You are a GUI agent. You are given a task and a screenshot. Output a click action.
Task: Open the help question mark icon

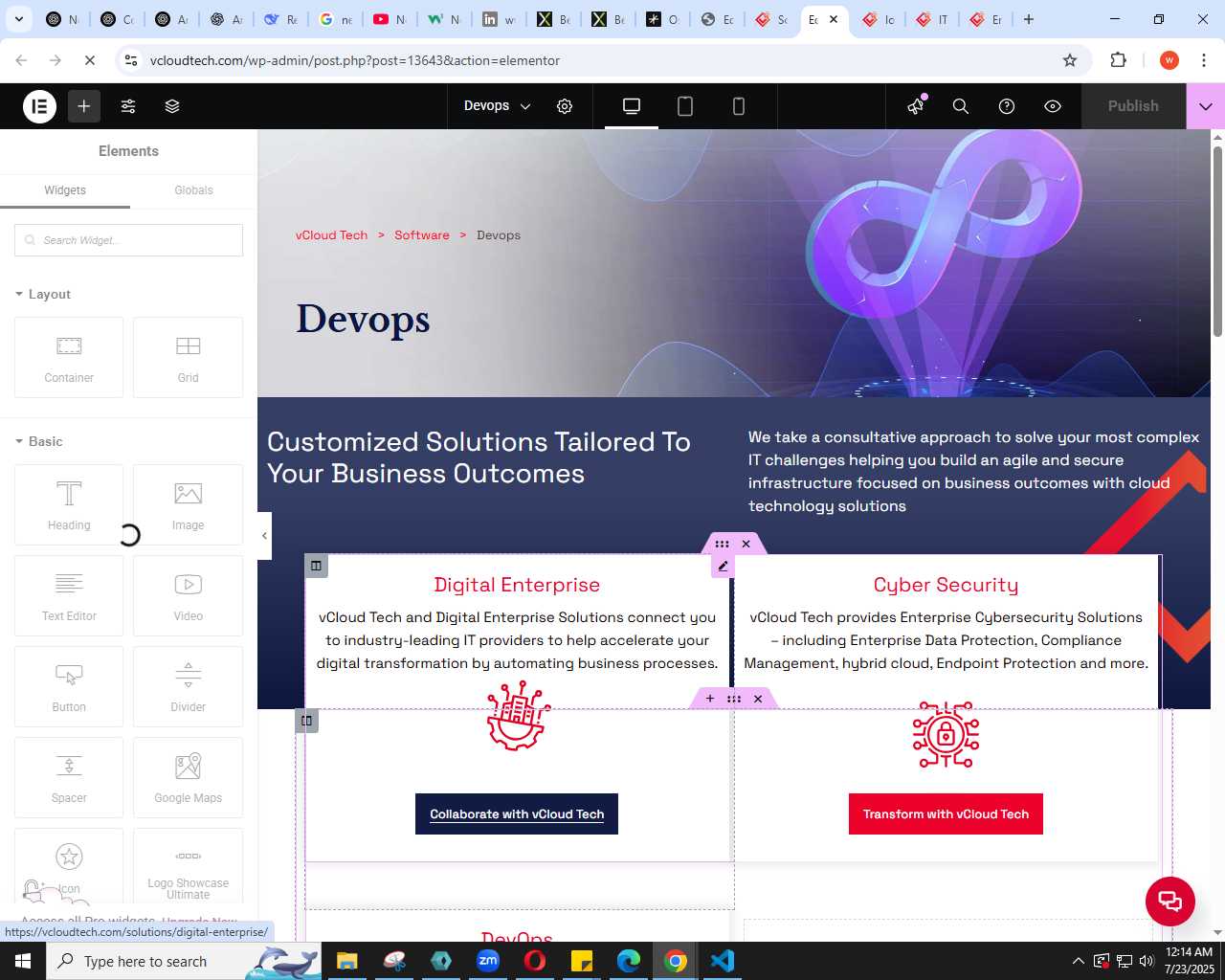pyautogui.click(x=1007, y=106)
